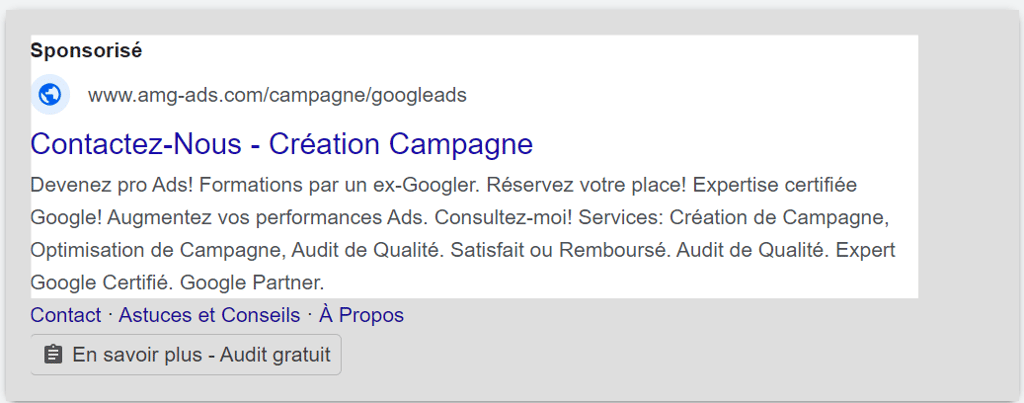Click the Sponsorisé label
The width and height of the screenshot is (1024, 403).
tap(86, 50)
